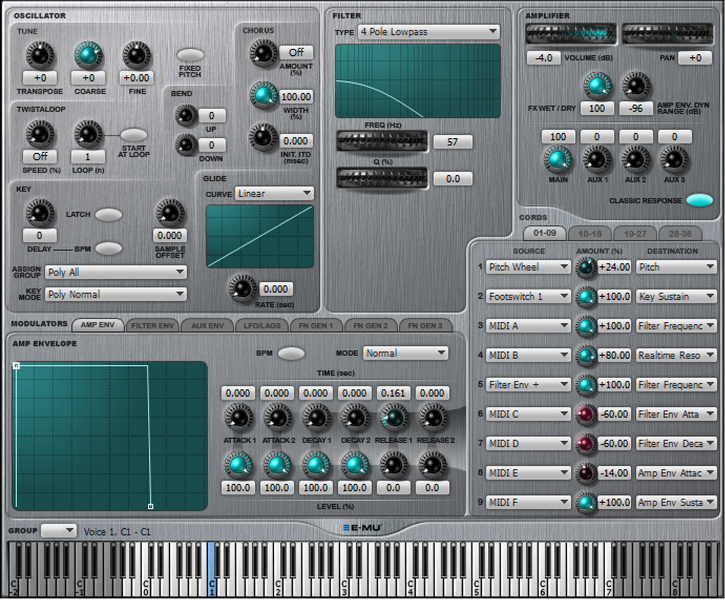725x600 pixels.
Task: Switch to the Filter Env tab
Action: point(153,325)
